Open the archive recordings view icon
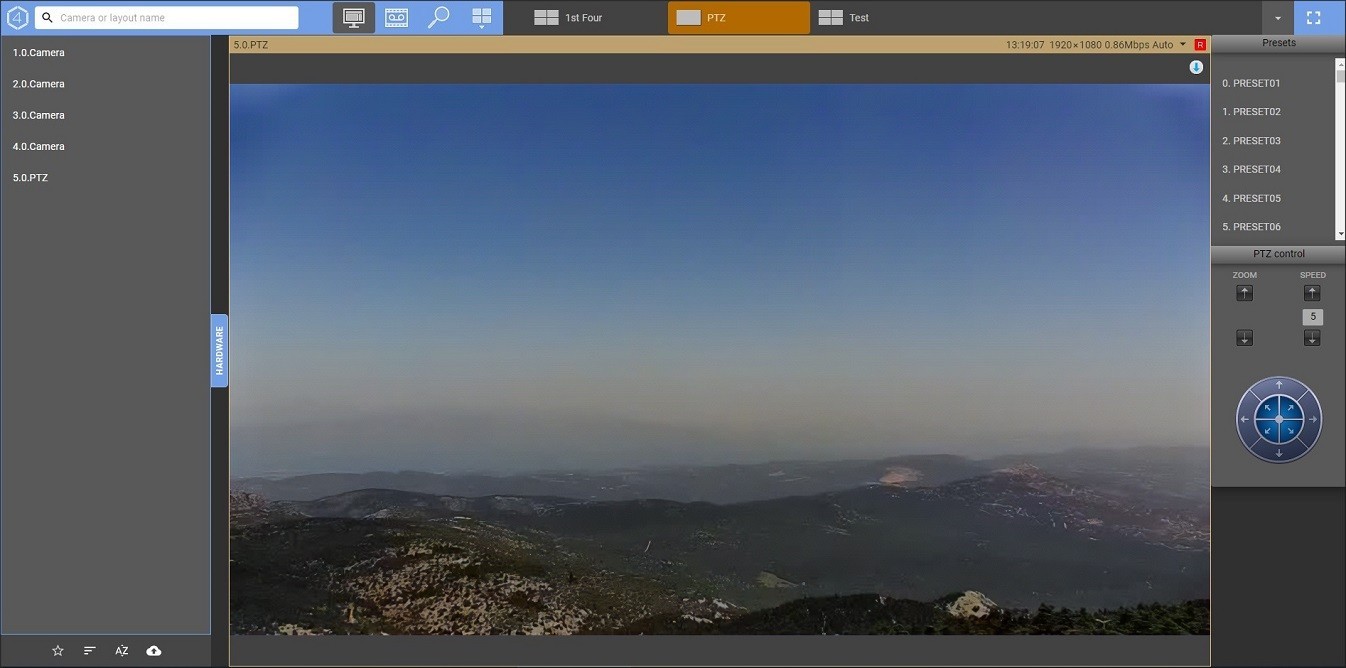 [397, 17]
